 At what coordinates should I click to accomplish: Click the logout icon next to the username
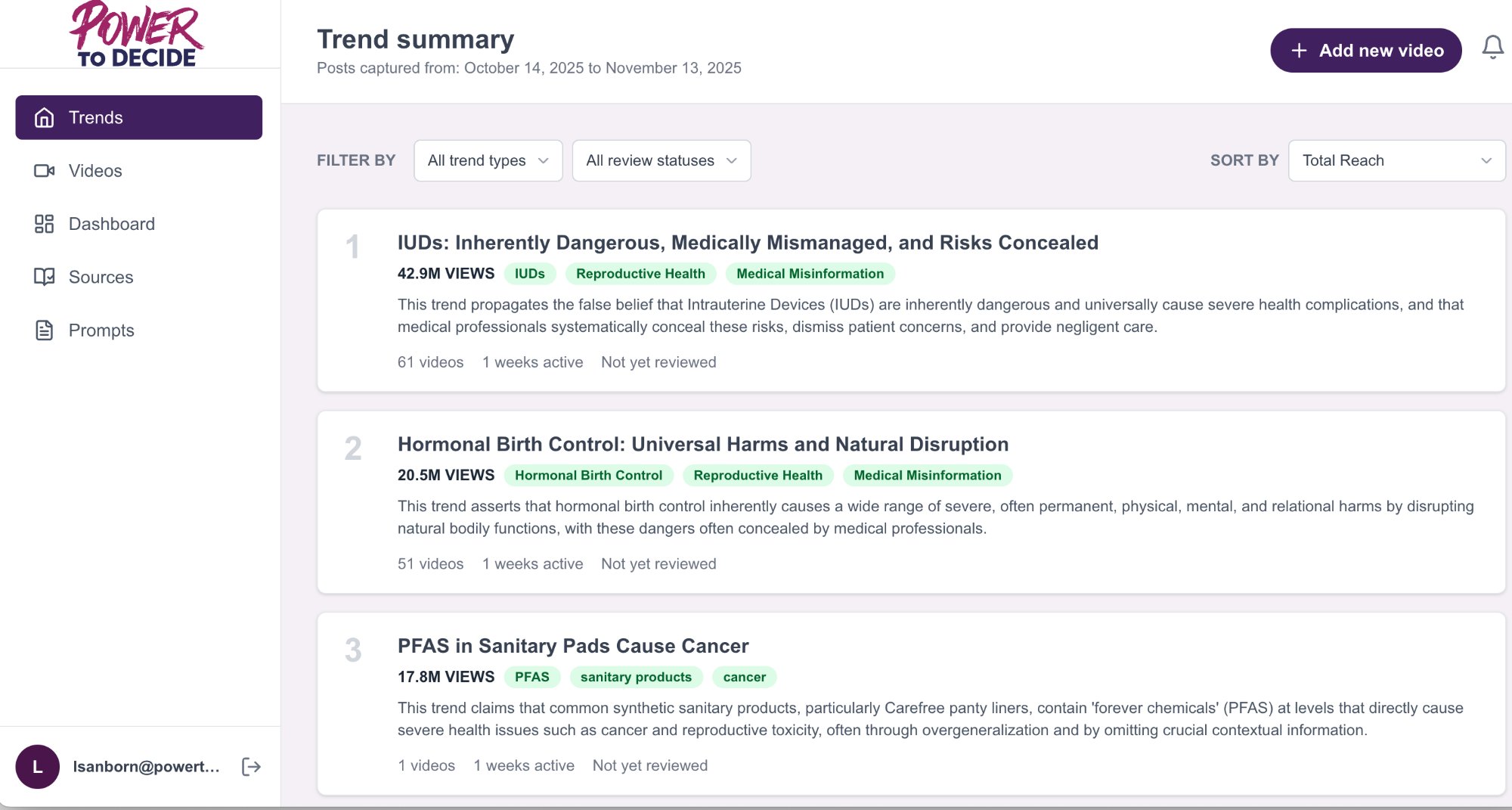click(x=250, y=766)
